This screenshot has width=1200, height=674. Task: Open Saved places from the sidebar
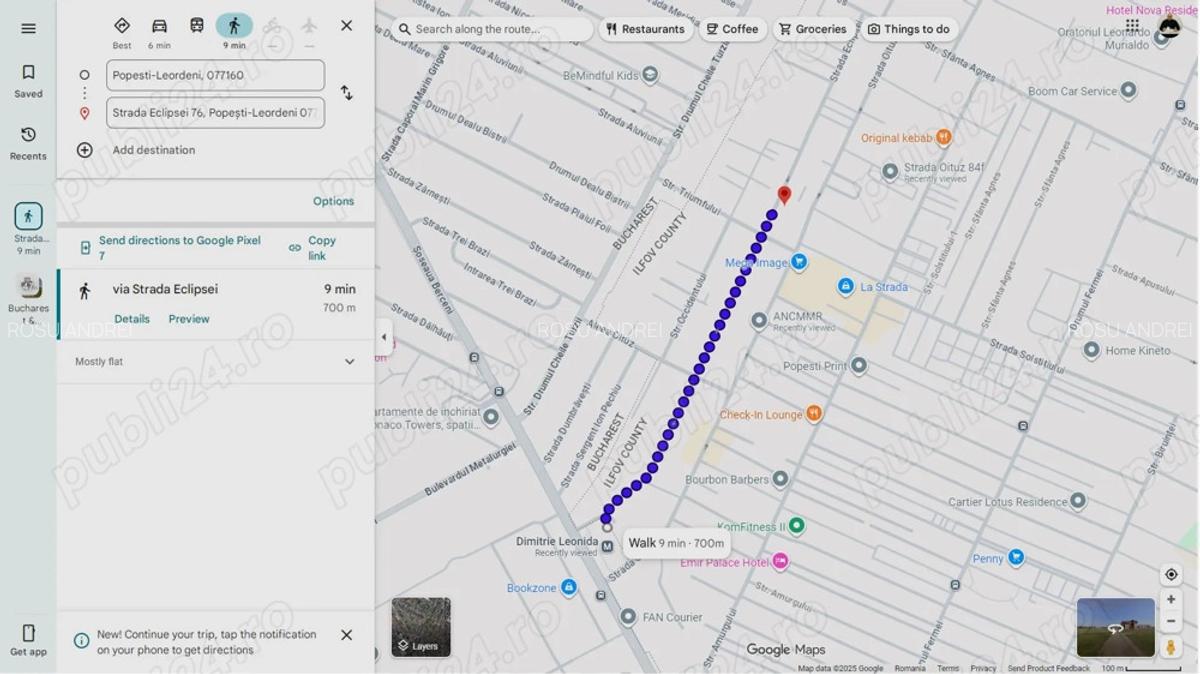[x=28, y=79]
